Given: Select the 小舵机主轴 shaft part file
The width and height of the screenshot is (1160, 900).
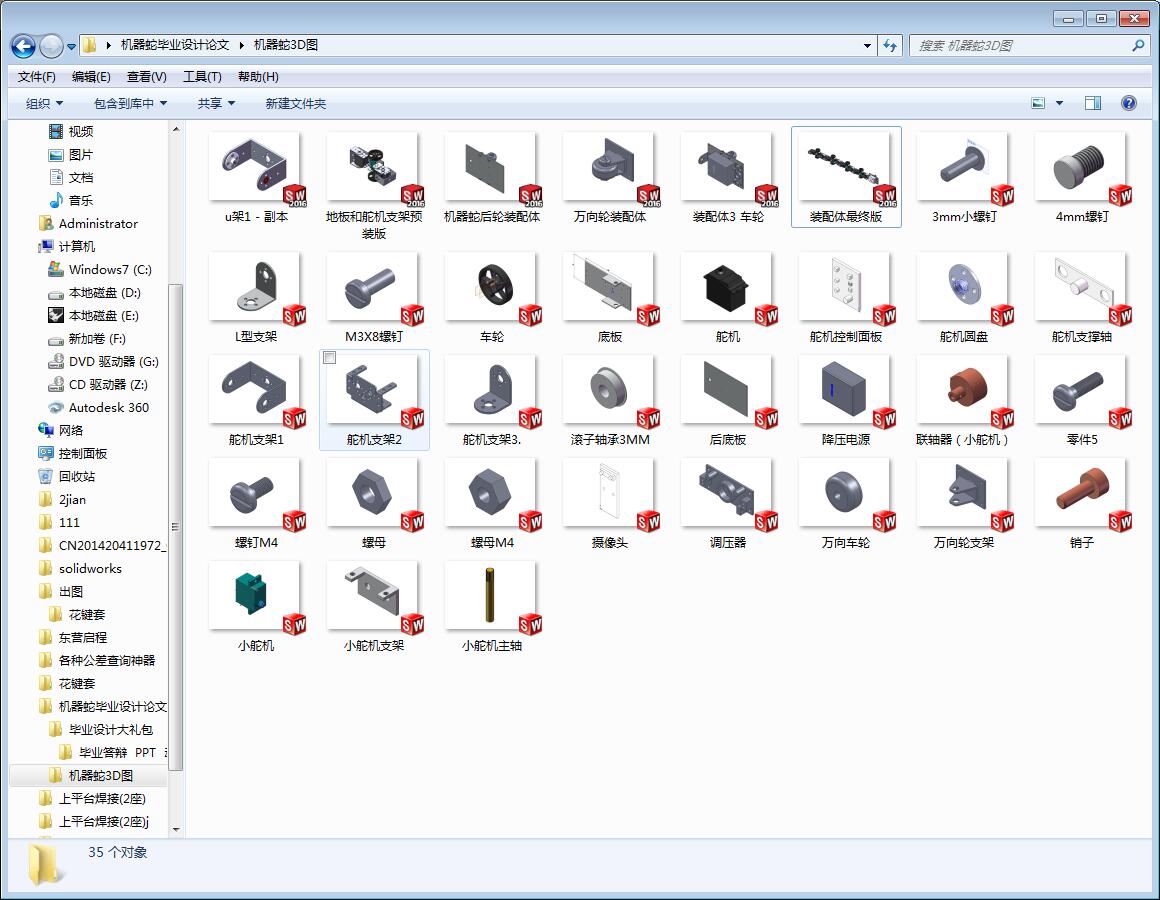Looking at the screenshot, I should point(492,606).
